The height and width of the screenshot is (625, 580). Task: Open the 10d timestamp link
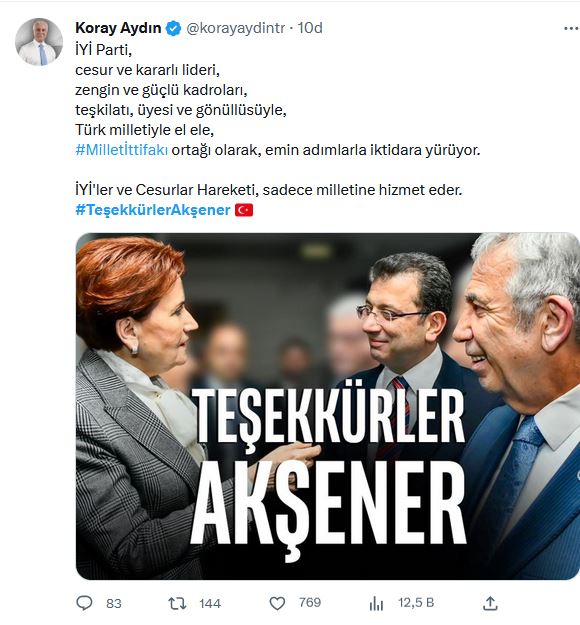(310, 28)
